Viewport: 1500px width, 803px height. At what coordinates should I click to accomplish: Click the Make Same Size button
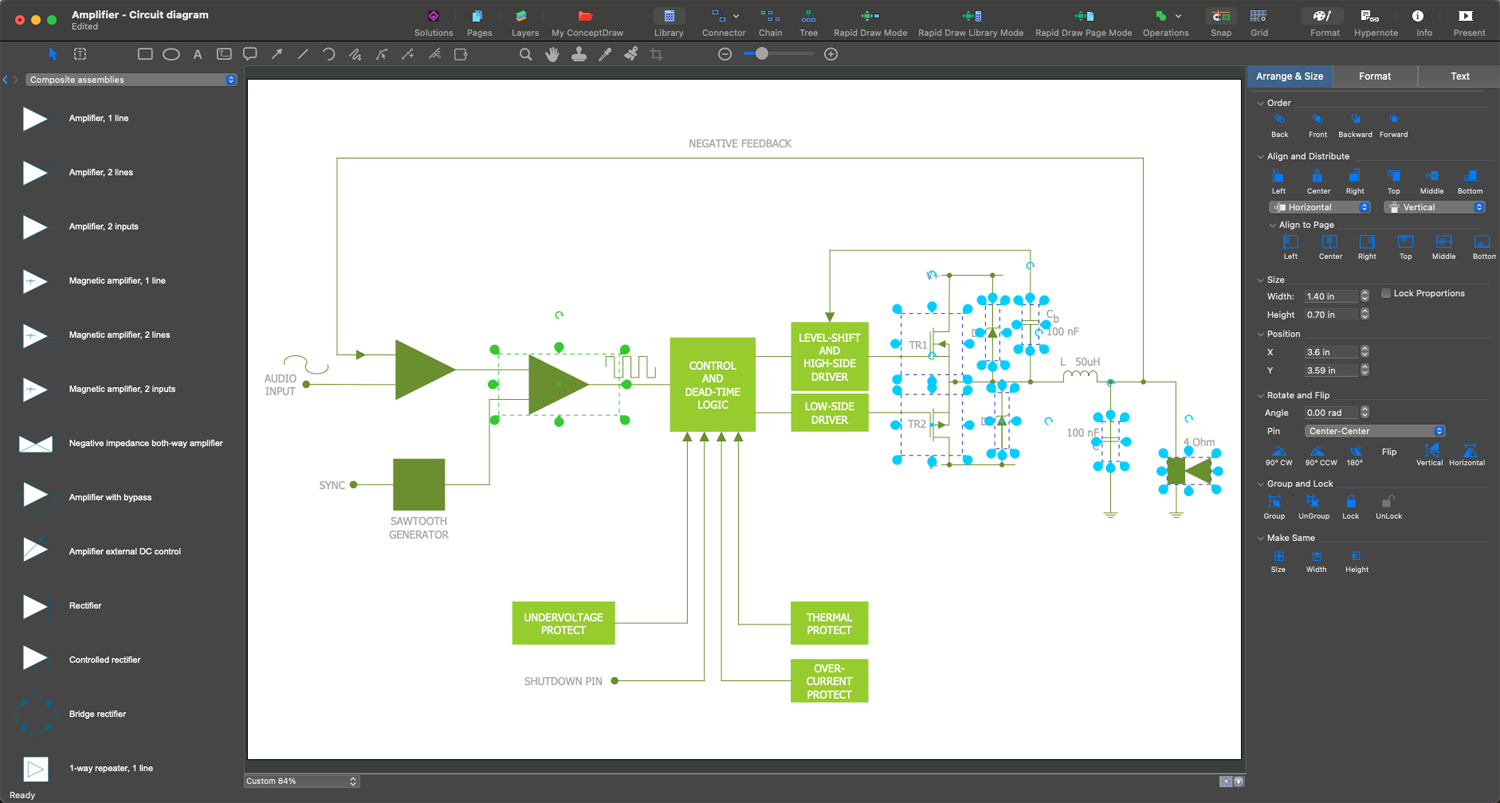[x=1278, y=557]
